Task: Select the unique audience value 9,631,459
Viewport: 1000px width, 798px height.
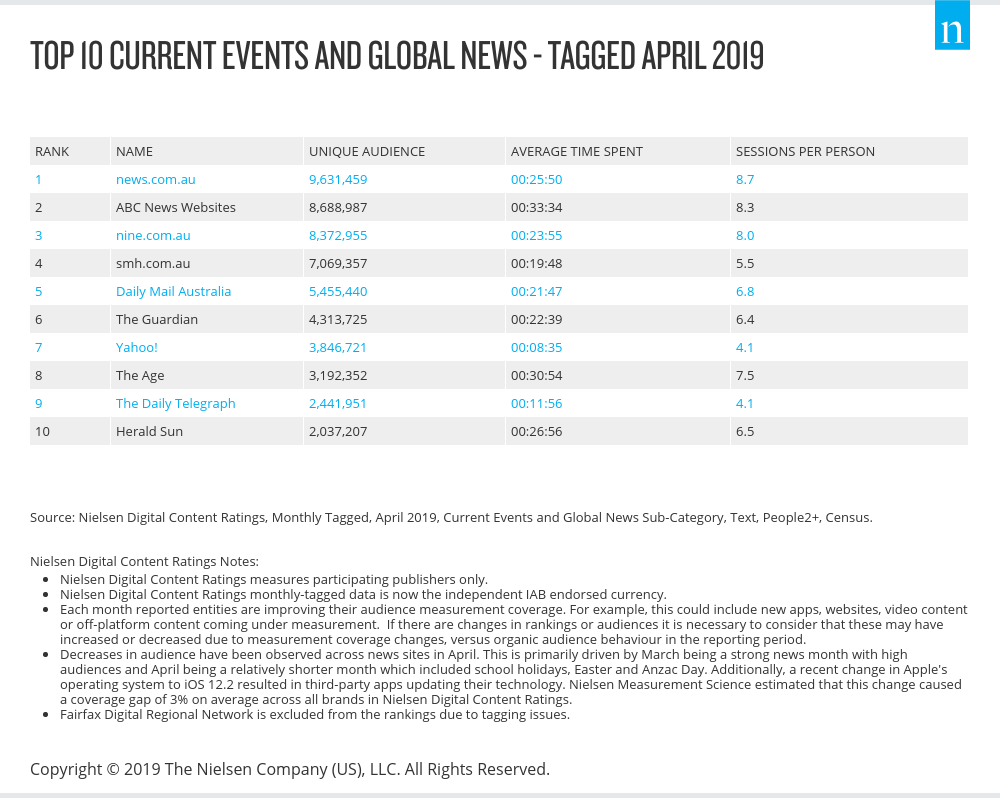Action: coord(338,179)
